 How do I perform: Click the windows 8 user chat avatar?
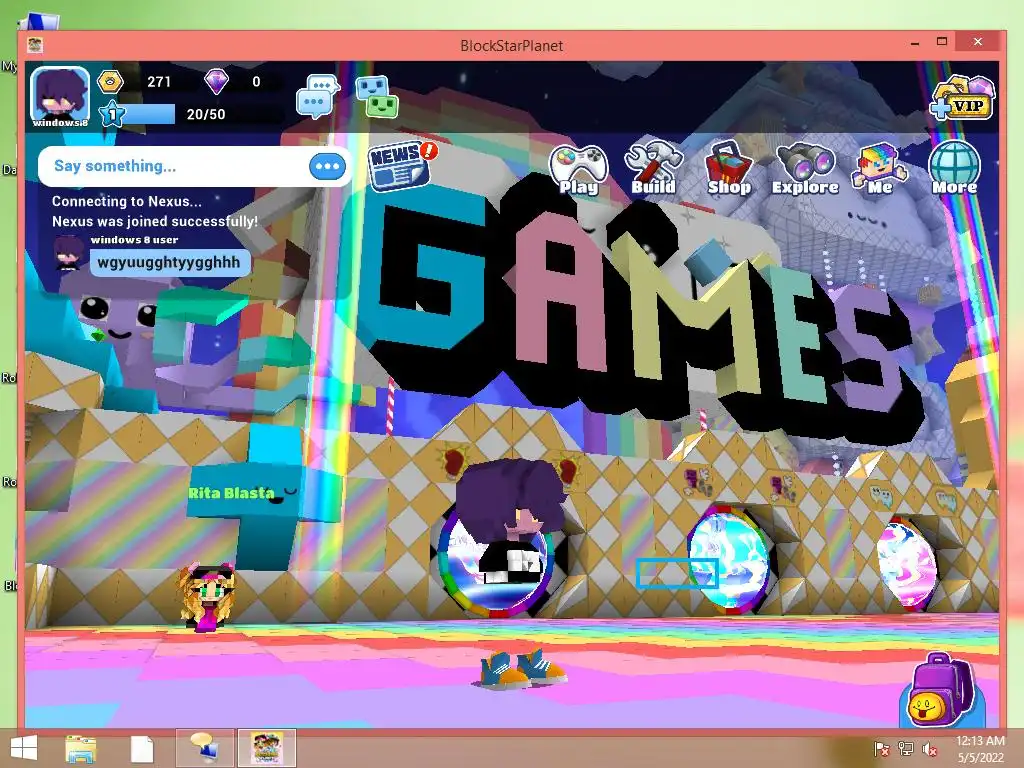coord(69,254)
